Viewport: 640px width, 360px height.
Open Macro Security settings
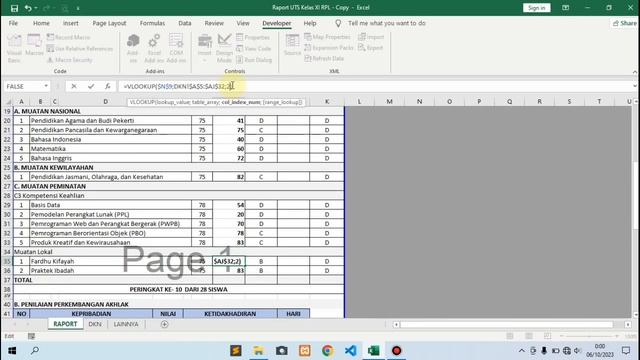pyautogui.click(x=69, y=60)
